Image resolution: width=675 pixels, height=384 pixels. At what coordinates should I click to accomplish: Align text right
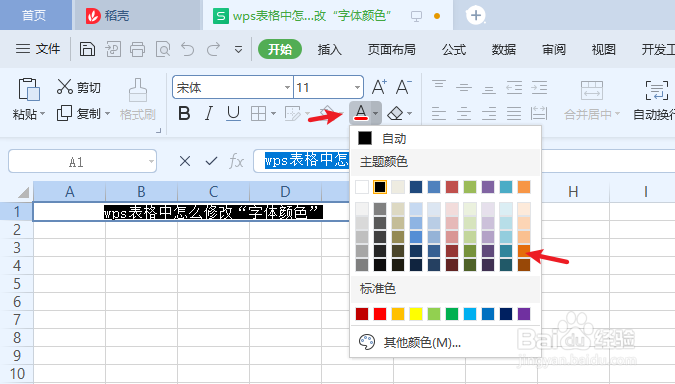[x=489, y=114]
